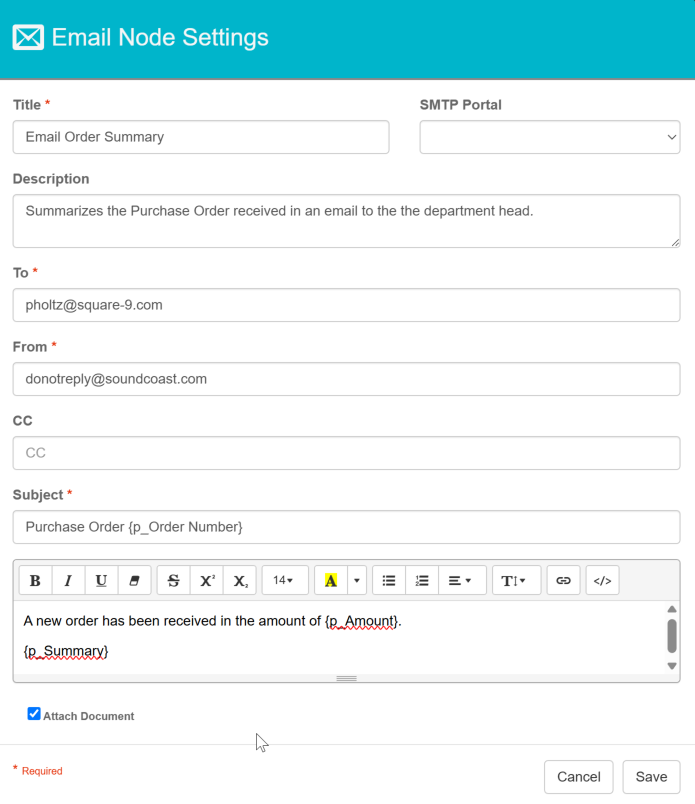Expand the paragraph alignment dropdown
Image resolution: width=695 pixels, height=804 pixels.
click(461, 581)
